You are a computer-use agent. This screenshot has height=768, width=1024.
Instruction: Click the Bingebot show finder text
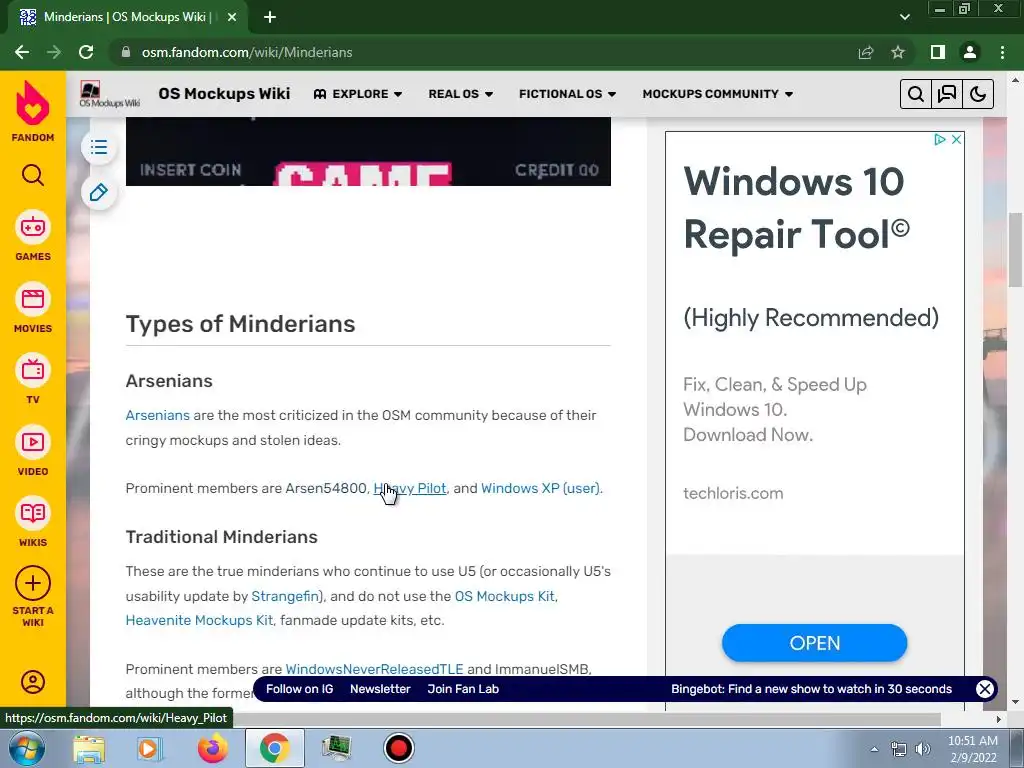pyautogui.click(x=811, y=689)
